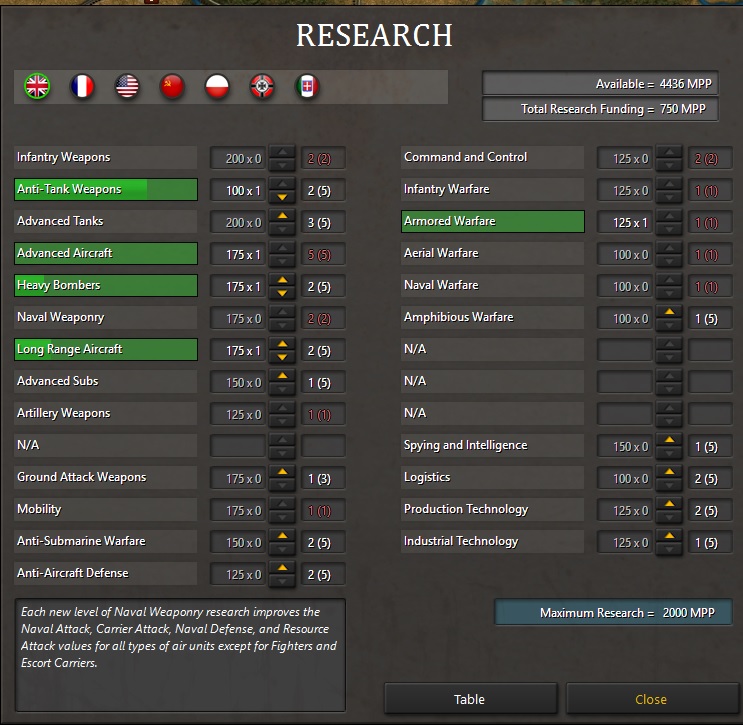Select Advanced Aircraft progress bar

point(105,254)
